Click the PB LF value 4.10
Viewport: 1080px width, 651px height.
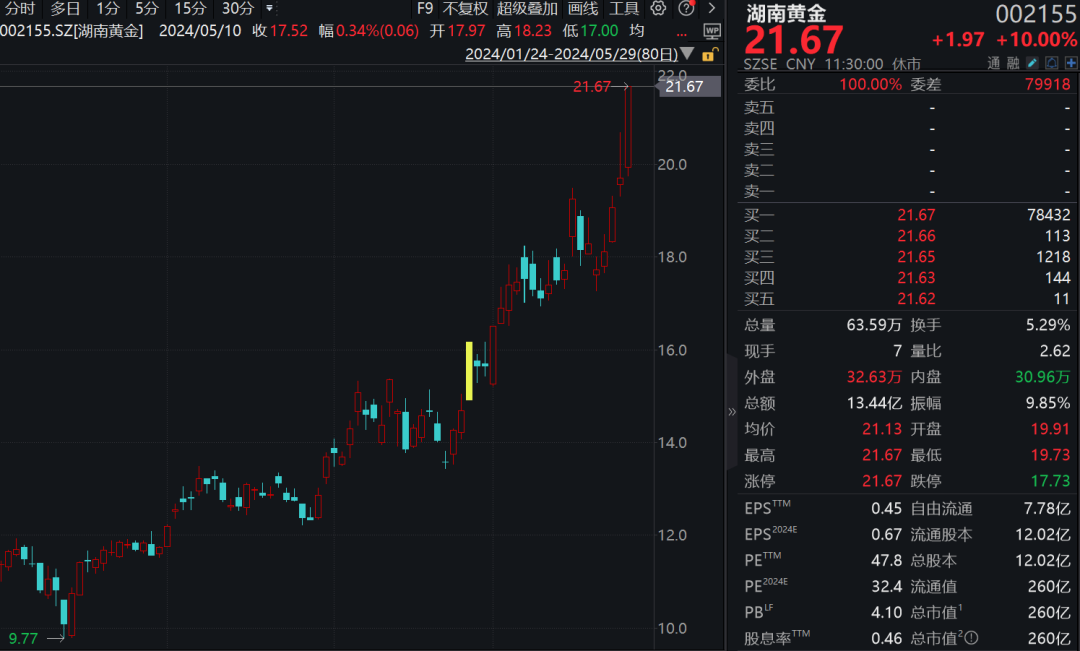coord(886,612)
